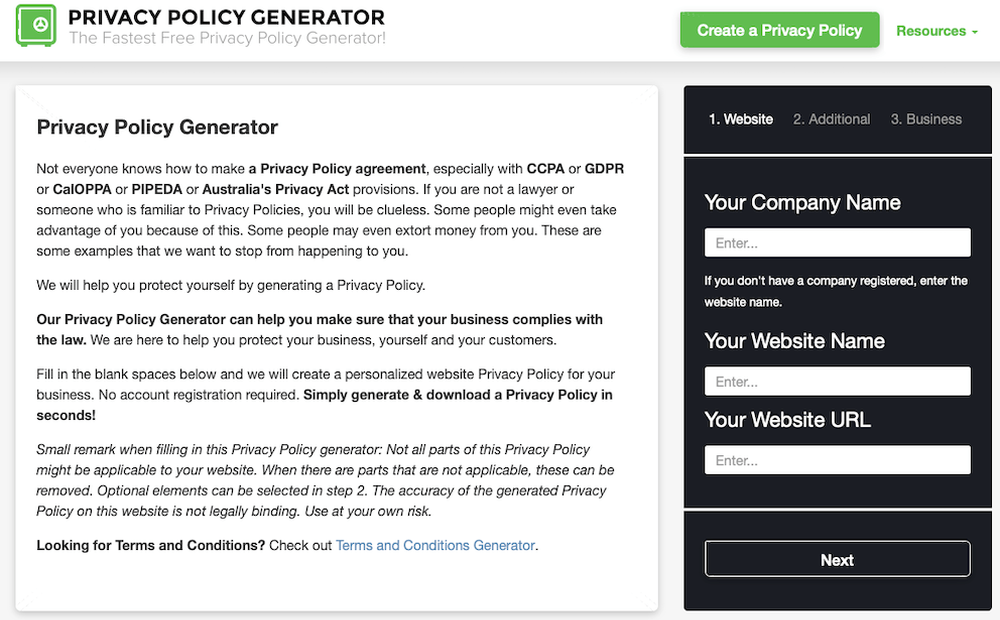Click the Create a Privacy Policy button
1000x620 pixels.
779,30
